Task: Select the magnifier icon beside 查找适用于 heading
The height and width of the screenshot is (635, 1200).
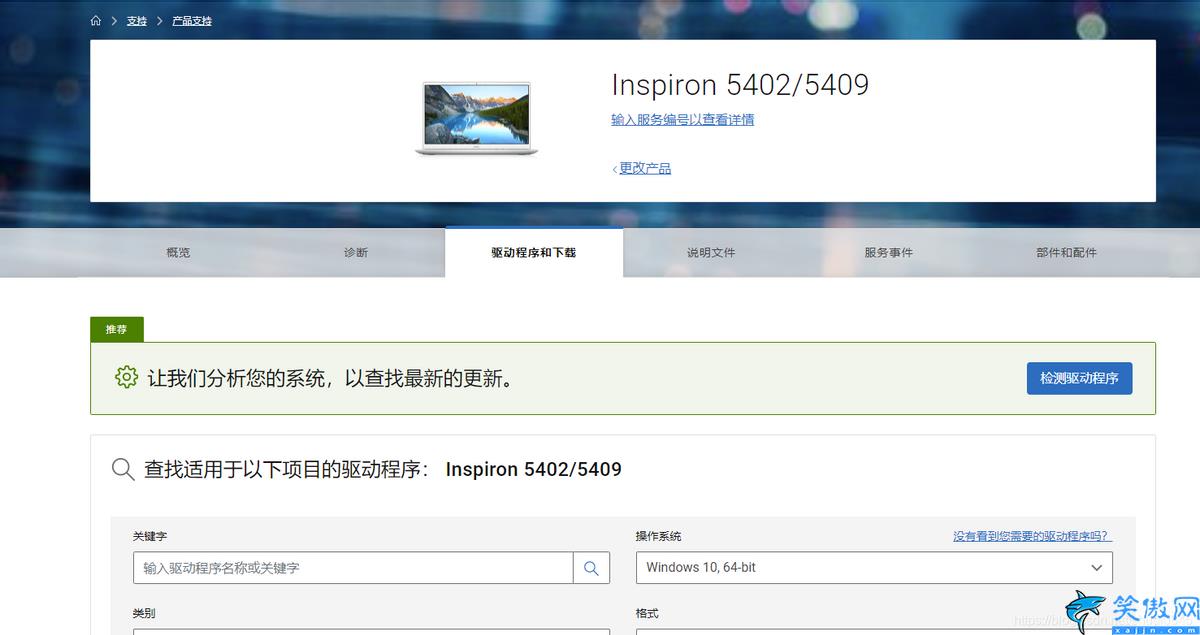Action: click(x=123, y=469)
